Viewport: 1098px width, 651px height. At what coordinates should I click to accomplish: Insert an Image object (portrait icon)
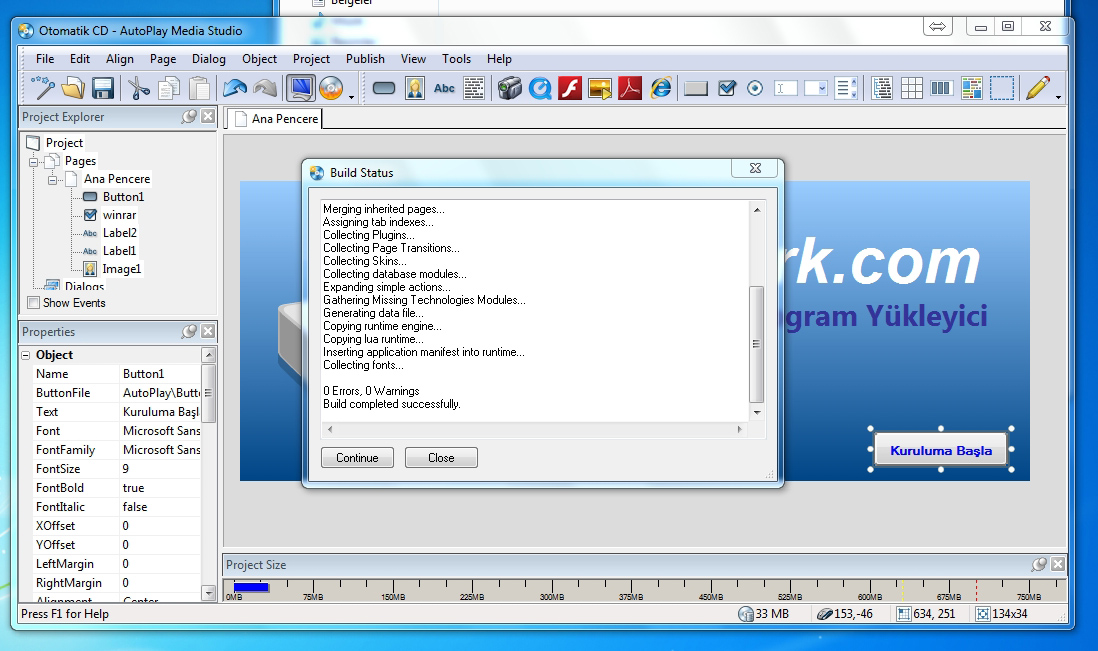pyautogui.click(x=415, y=88)
